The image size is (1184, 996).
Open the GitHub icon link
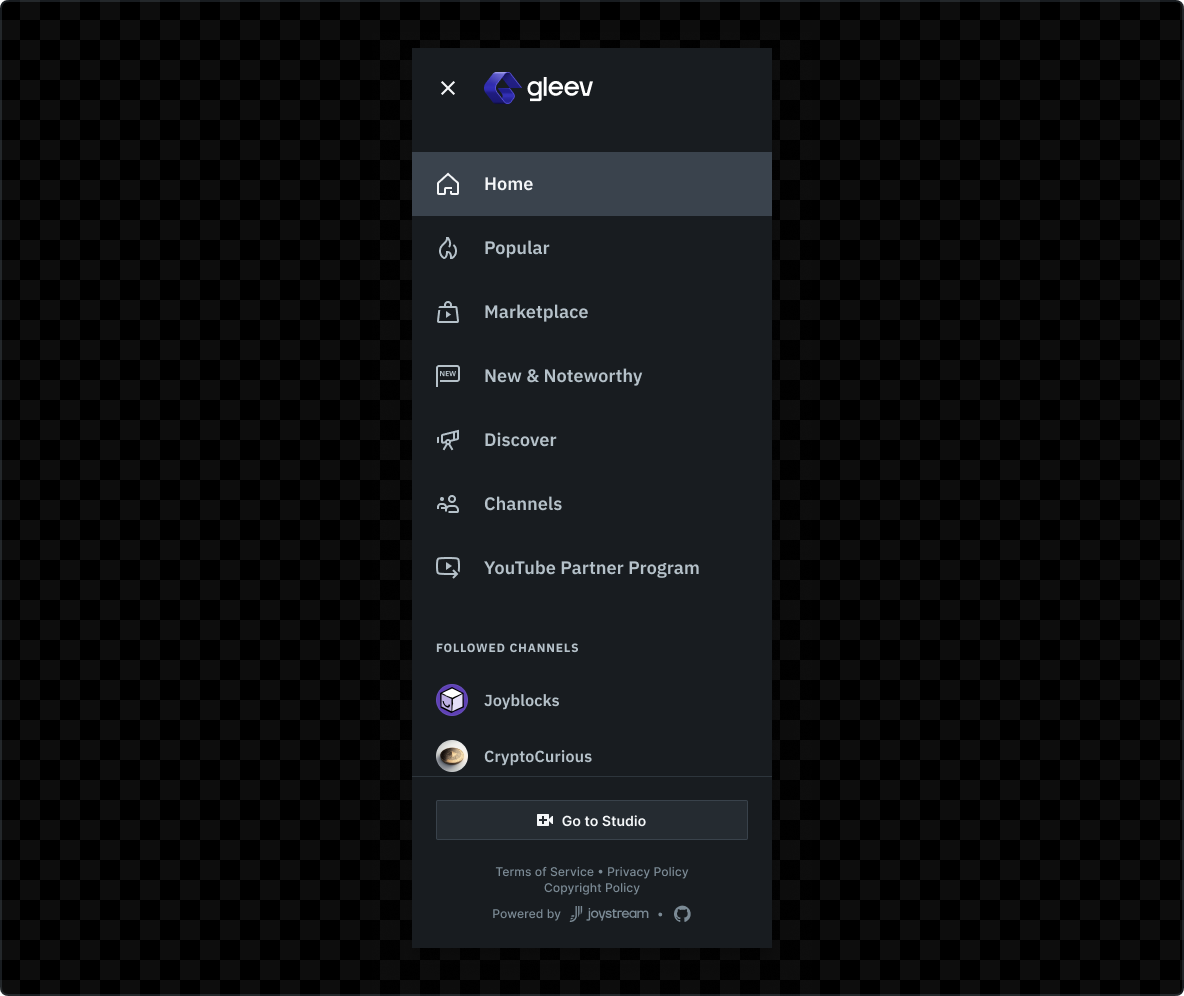[682, 914]
